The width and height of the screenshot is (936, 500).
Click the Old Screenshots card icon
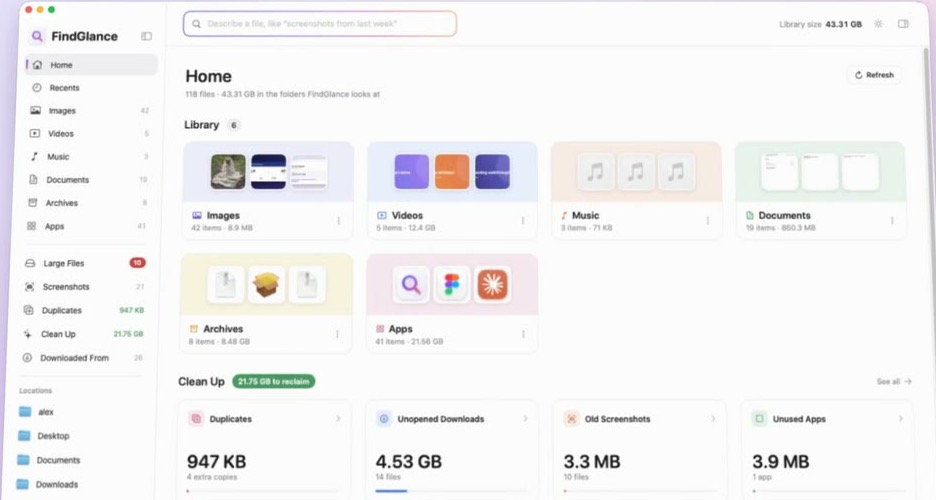point(571,419)
